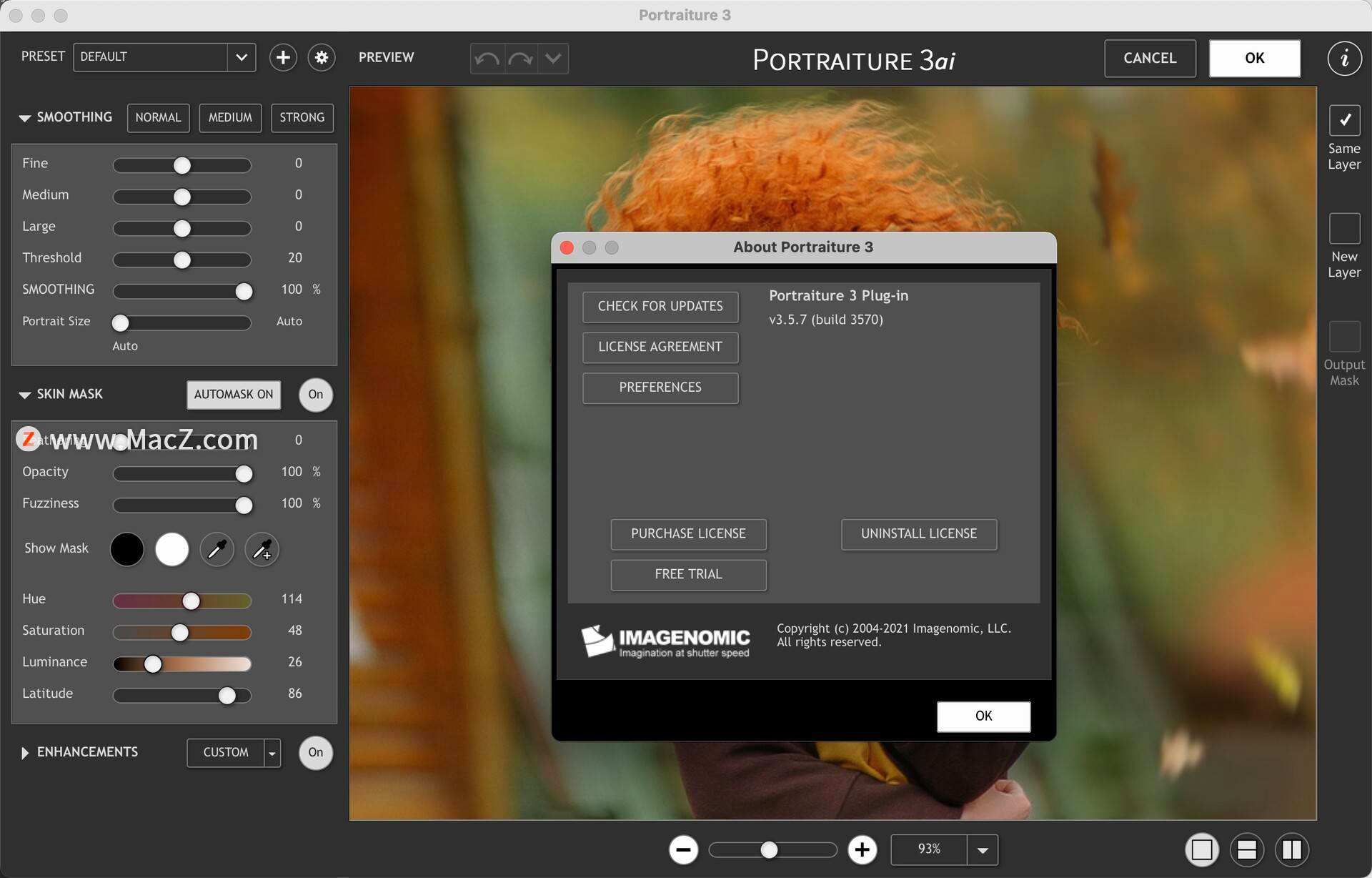Screen dimensions: 1372x878
Task: Enable the New Layer checkbox
Action: click(1344, 228)
